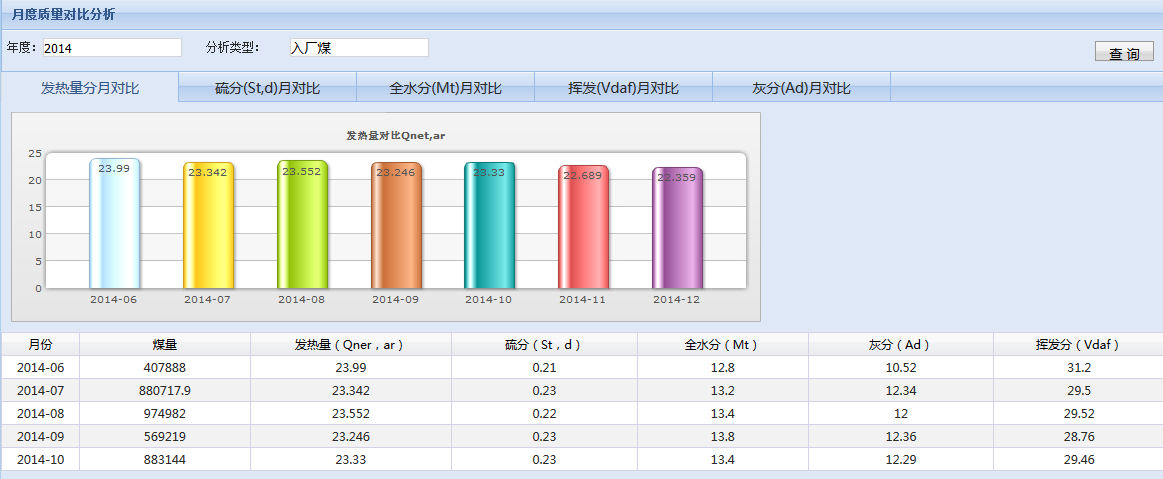Screen dimensions: 1163x479
Task: Select the teal 2014-10 chart bar
Action: (x=490, y=227)
